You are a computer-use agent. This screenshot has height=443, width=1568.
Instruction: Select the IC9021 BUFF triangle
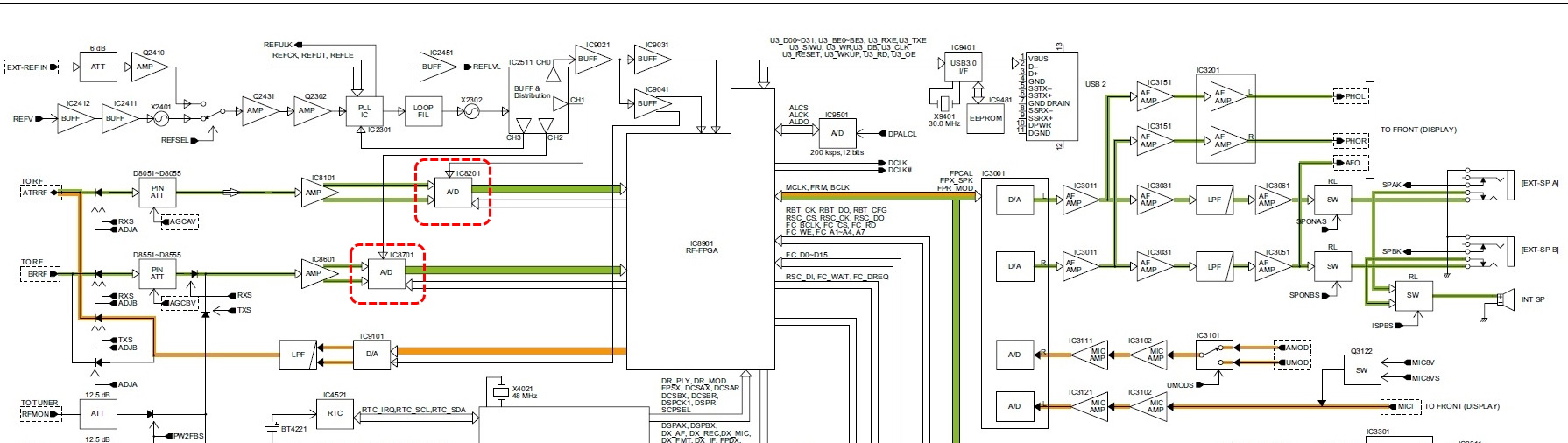coord(590,60)
